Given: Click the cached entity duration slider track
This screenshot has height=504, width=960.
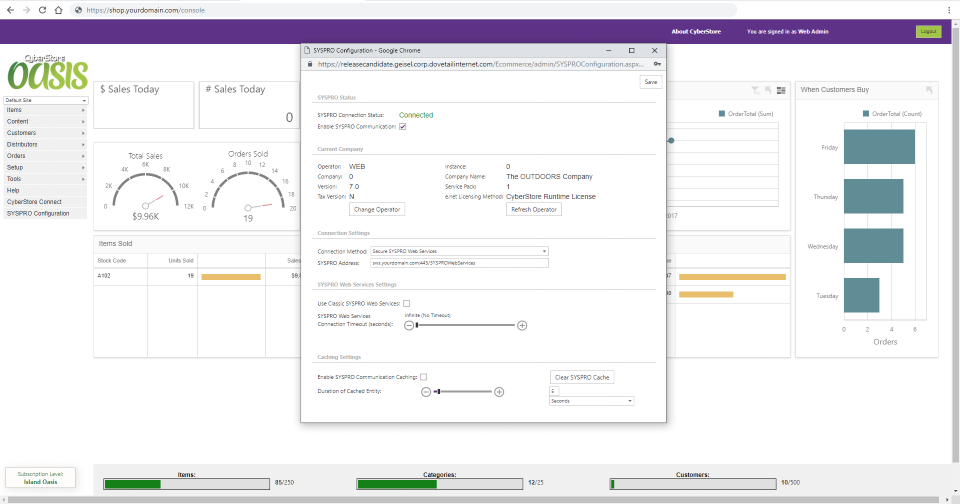Looking at the screenshot, I should click(x=463, y=391).
